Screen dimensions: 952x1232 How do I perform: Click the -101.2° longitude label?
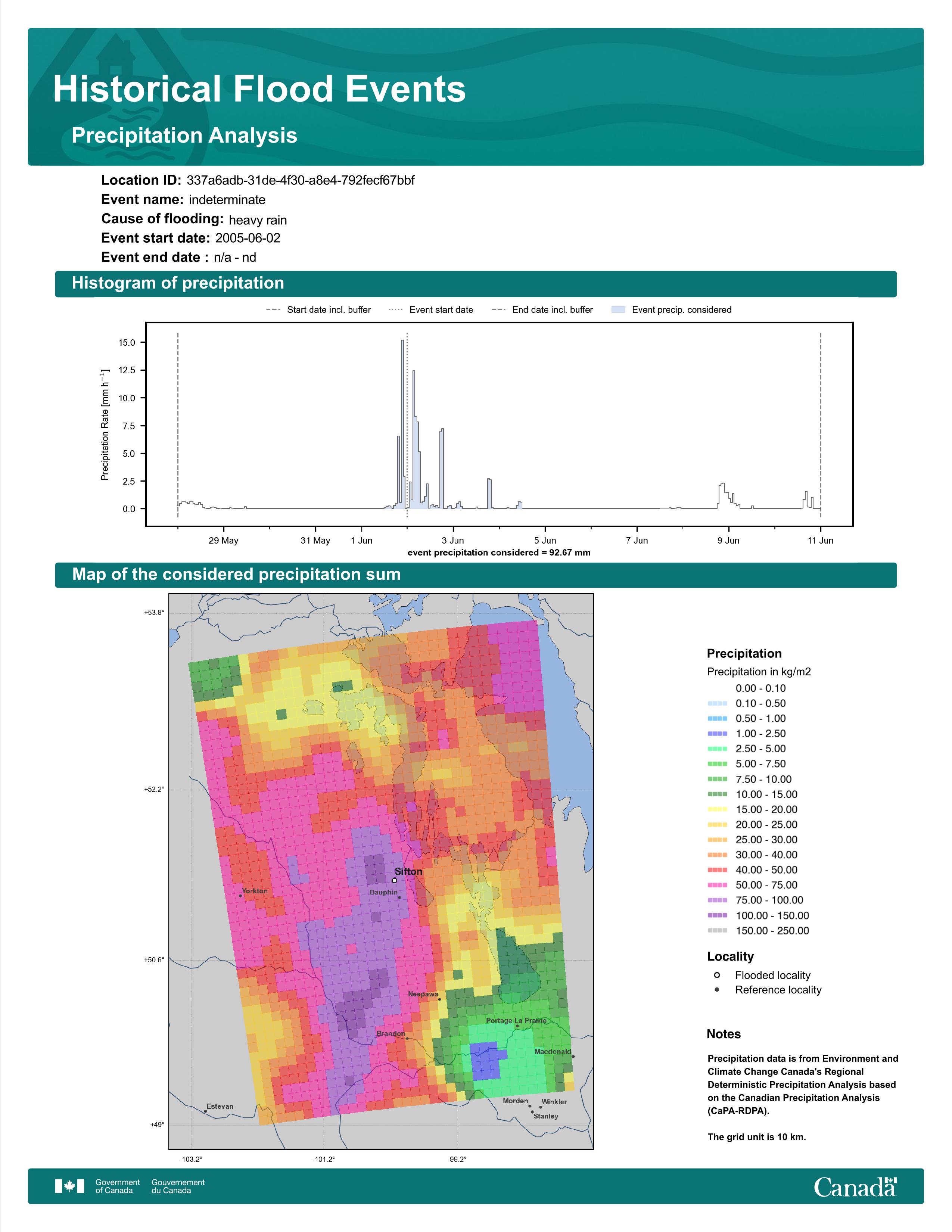pyautogui.click(x=324, y=1159)
